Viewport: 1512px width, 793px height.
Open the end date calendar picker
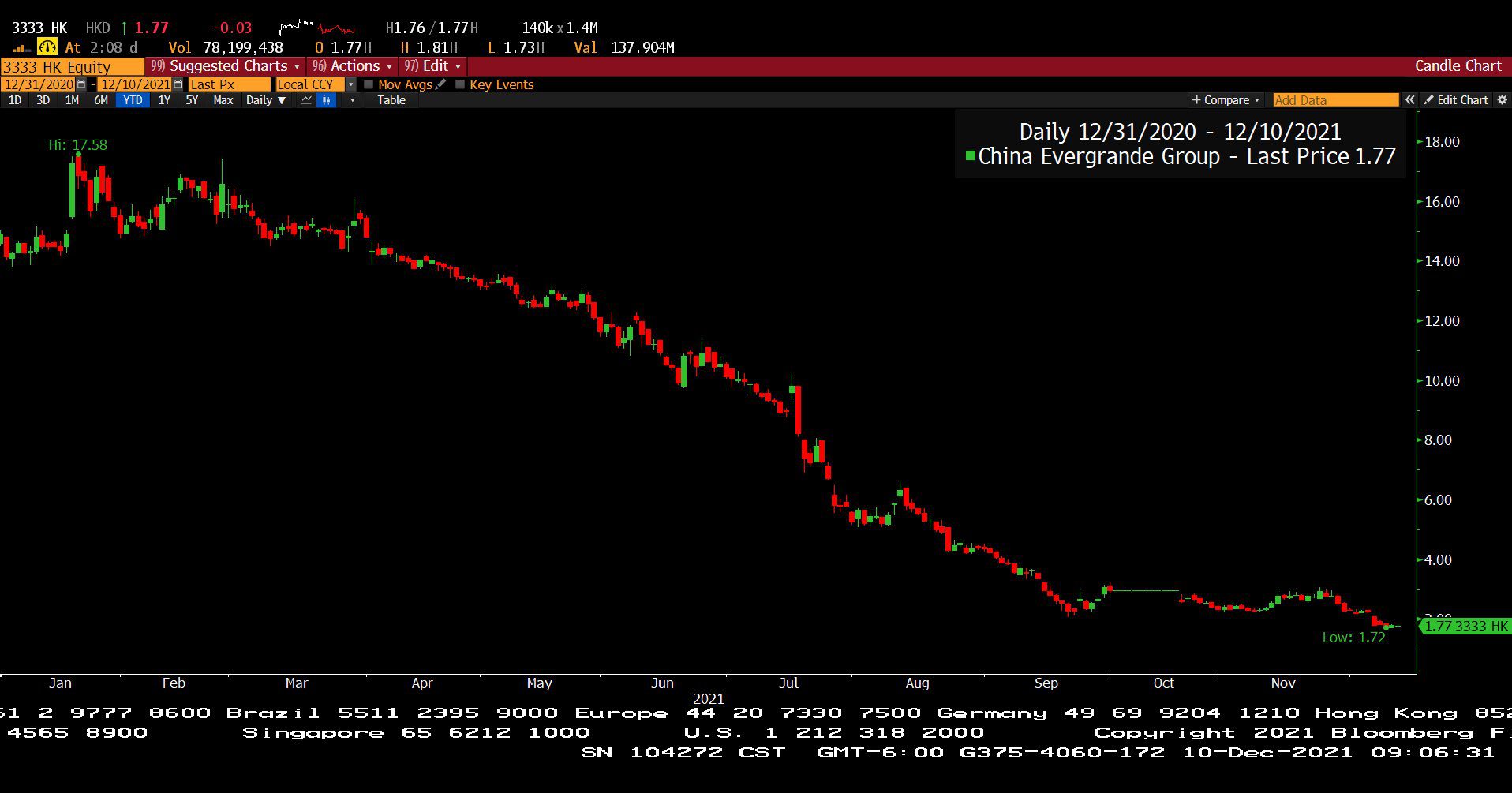178,84
